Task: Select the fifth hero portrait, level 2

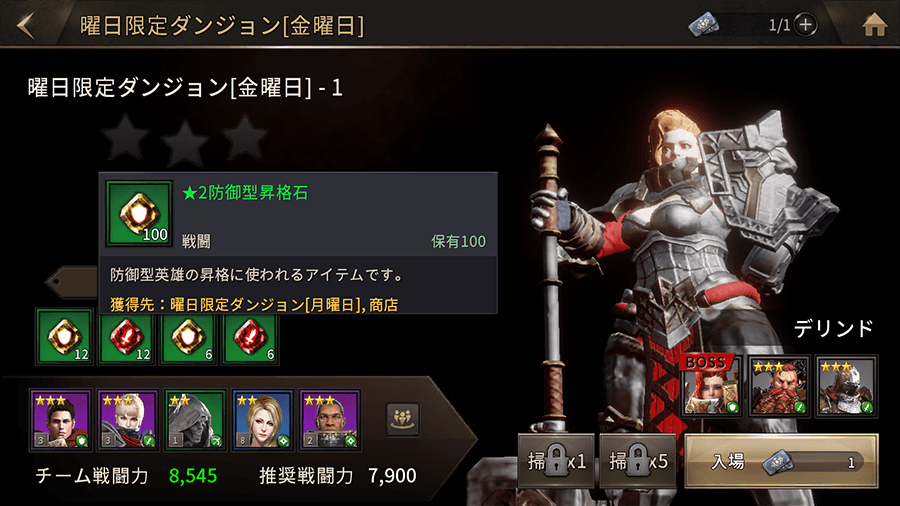Action: 329,420
